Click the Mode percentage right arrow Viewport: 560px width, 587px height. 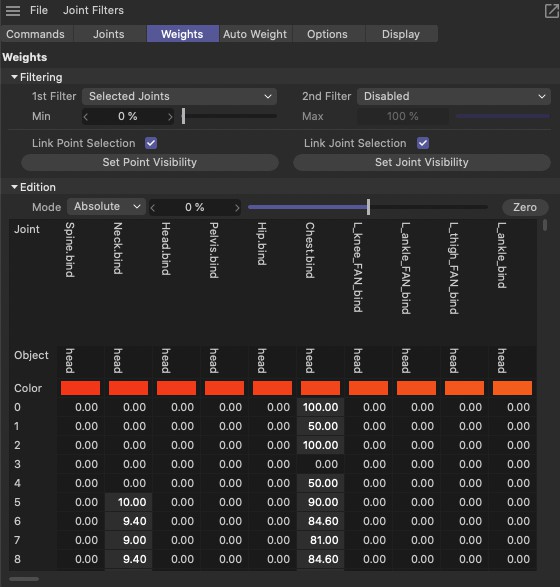click(x=237, y=208)
